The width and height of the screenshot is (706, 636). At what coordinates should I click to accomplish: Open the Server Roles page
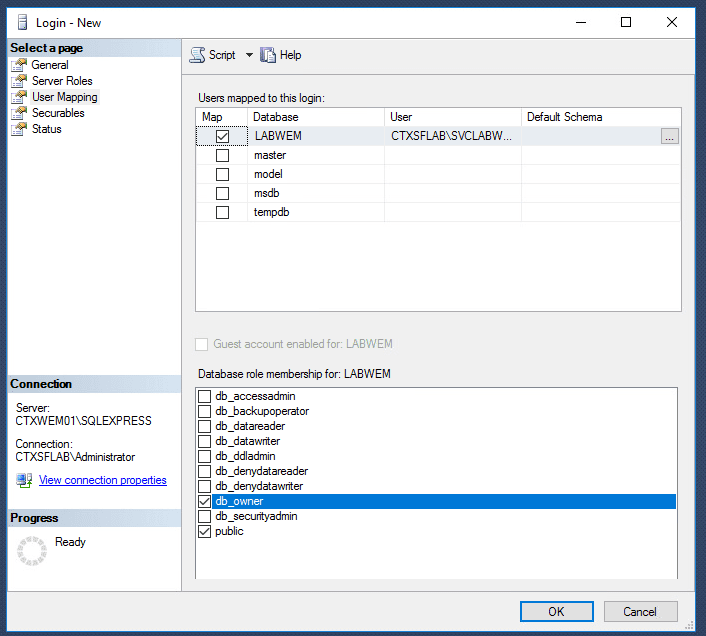click(62, 81)
